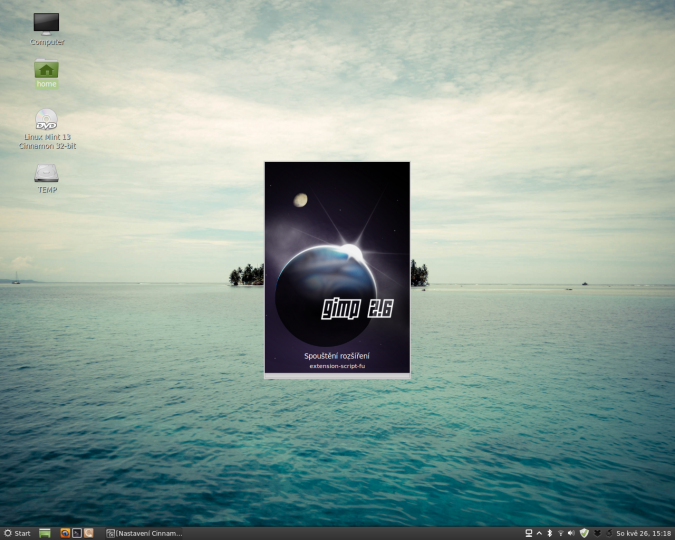The height and width of the screenshot is (540, 675).
Task: Click the 'Spouštění rozšíření' status text
Action: [x=337, y=356]
